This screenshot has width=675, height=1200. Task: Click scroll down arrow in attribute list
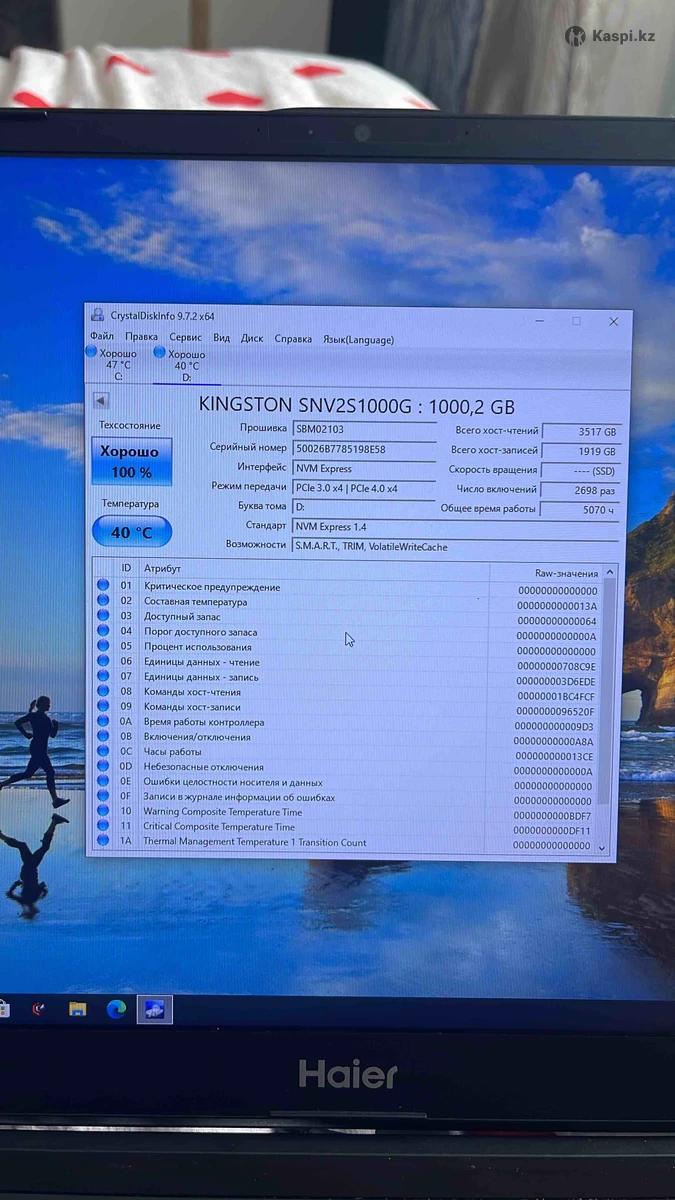coord(602,847)
